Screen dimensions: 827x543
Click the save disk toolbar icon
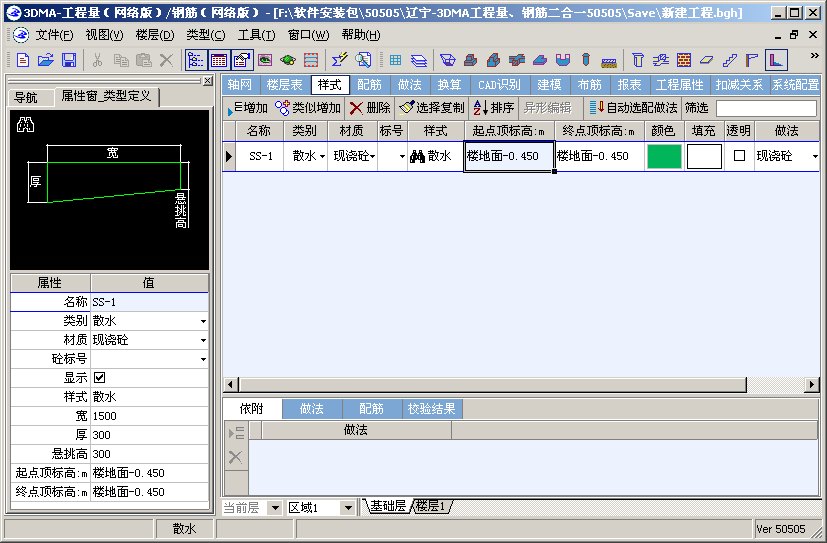(x=69, y=60)
